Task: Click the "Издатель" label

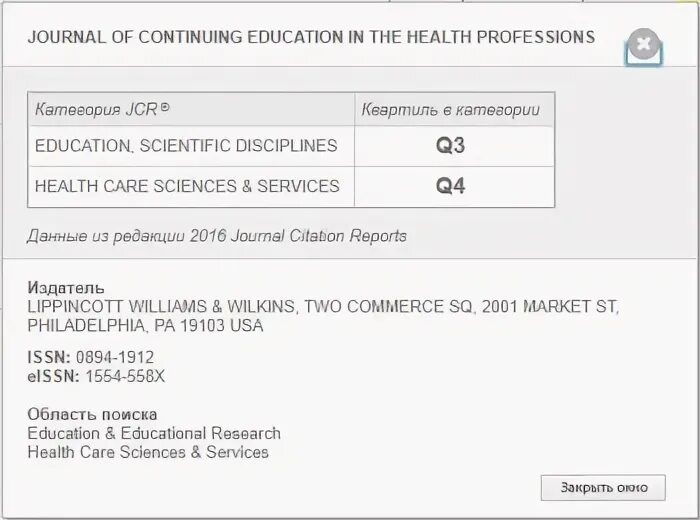Action: (66, 288)
